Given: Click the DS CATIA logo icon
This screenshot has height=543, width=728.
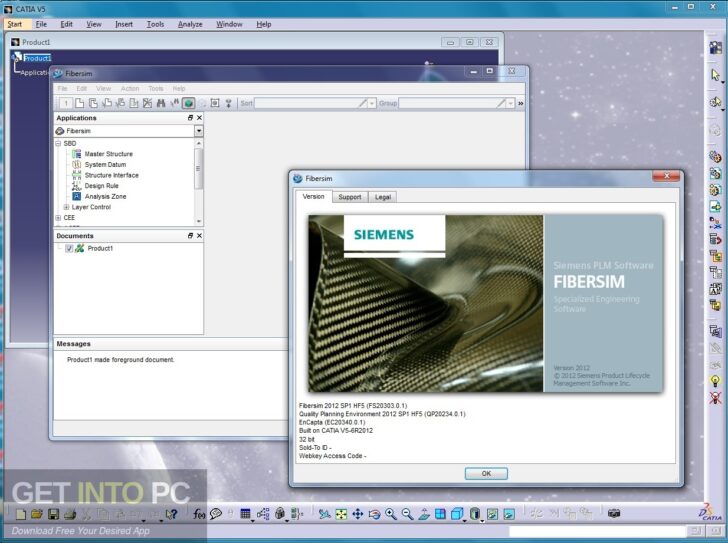Looking at the screenshot, I should pos(710,512).
